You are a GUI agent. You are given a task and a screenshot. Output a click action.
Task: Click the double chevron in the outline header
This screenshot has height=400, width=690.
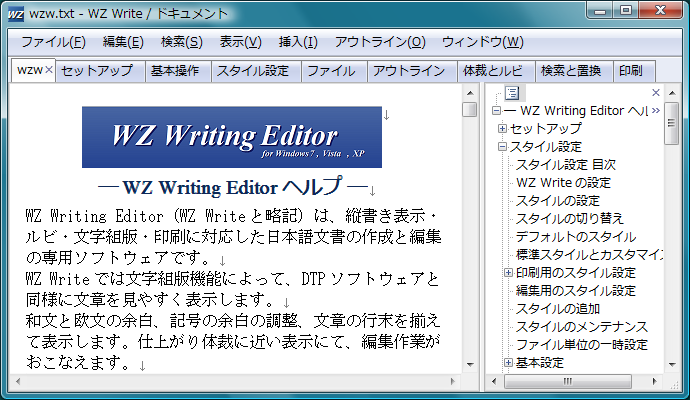point(656,110)
